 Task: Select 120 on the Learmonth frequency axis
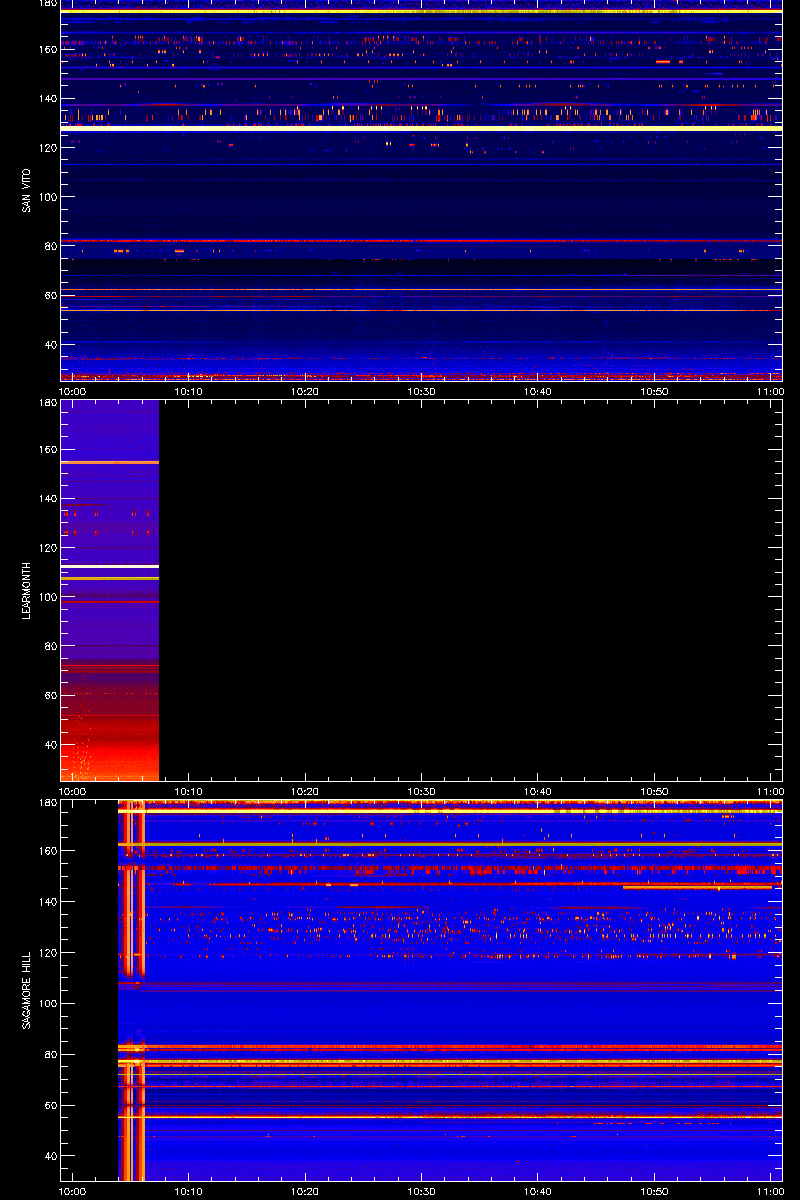(46, 548)
